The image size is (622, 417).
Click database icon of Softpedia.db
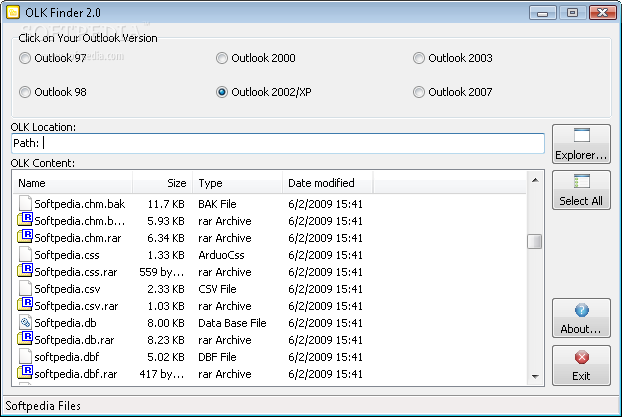tap(25, 322)
